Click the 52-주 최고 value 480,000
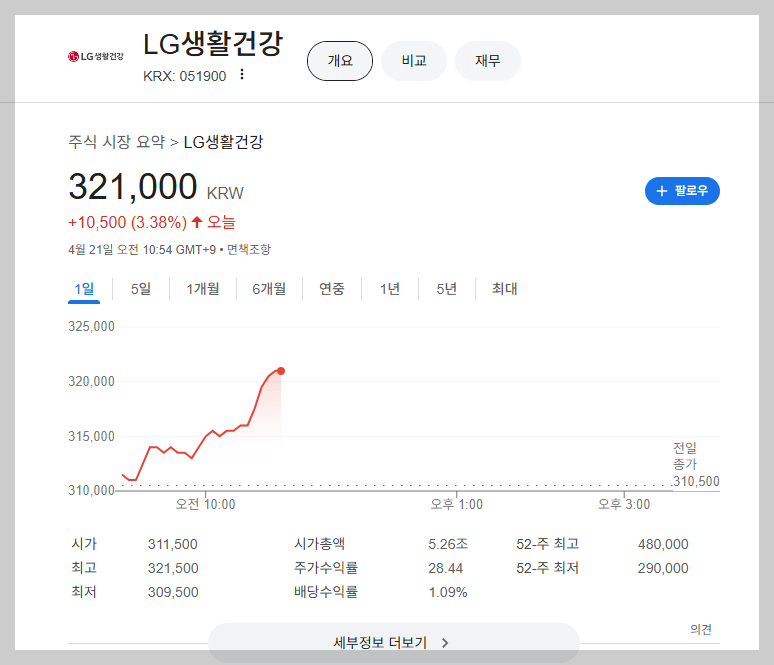This screenshot has height=665, width=774. pyautogui.click(x=663, y=544)
